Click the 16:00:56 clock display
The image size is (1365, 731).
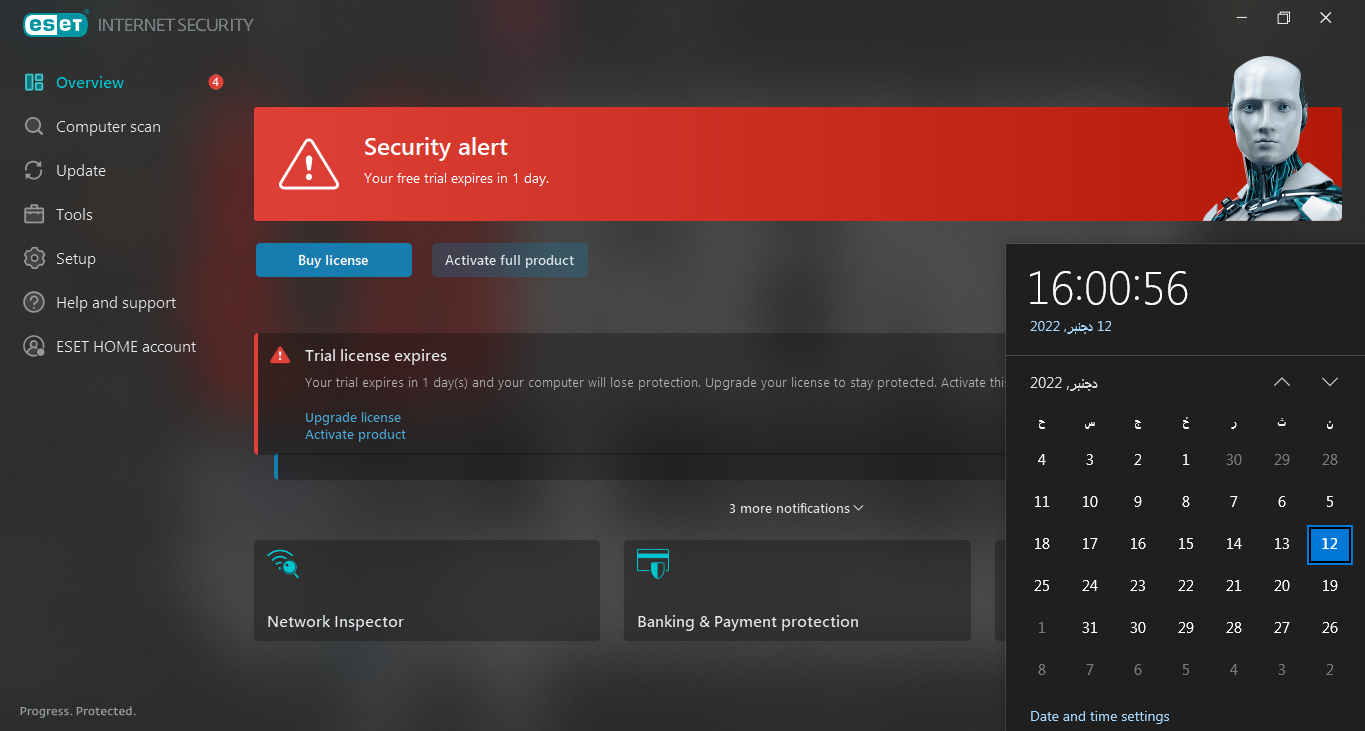click(1108, 288)
